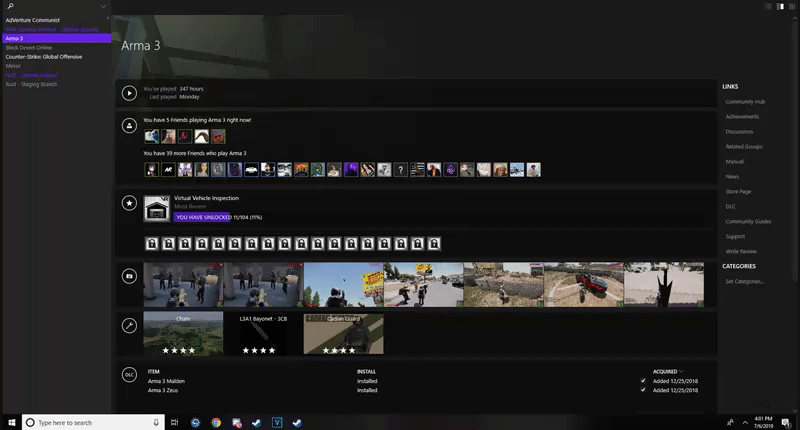This screenshot has height=430, width=800.
Task: Open the last screenshot thumbnail
Action: click(x=664, y=285)
